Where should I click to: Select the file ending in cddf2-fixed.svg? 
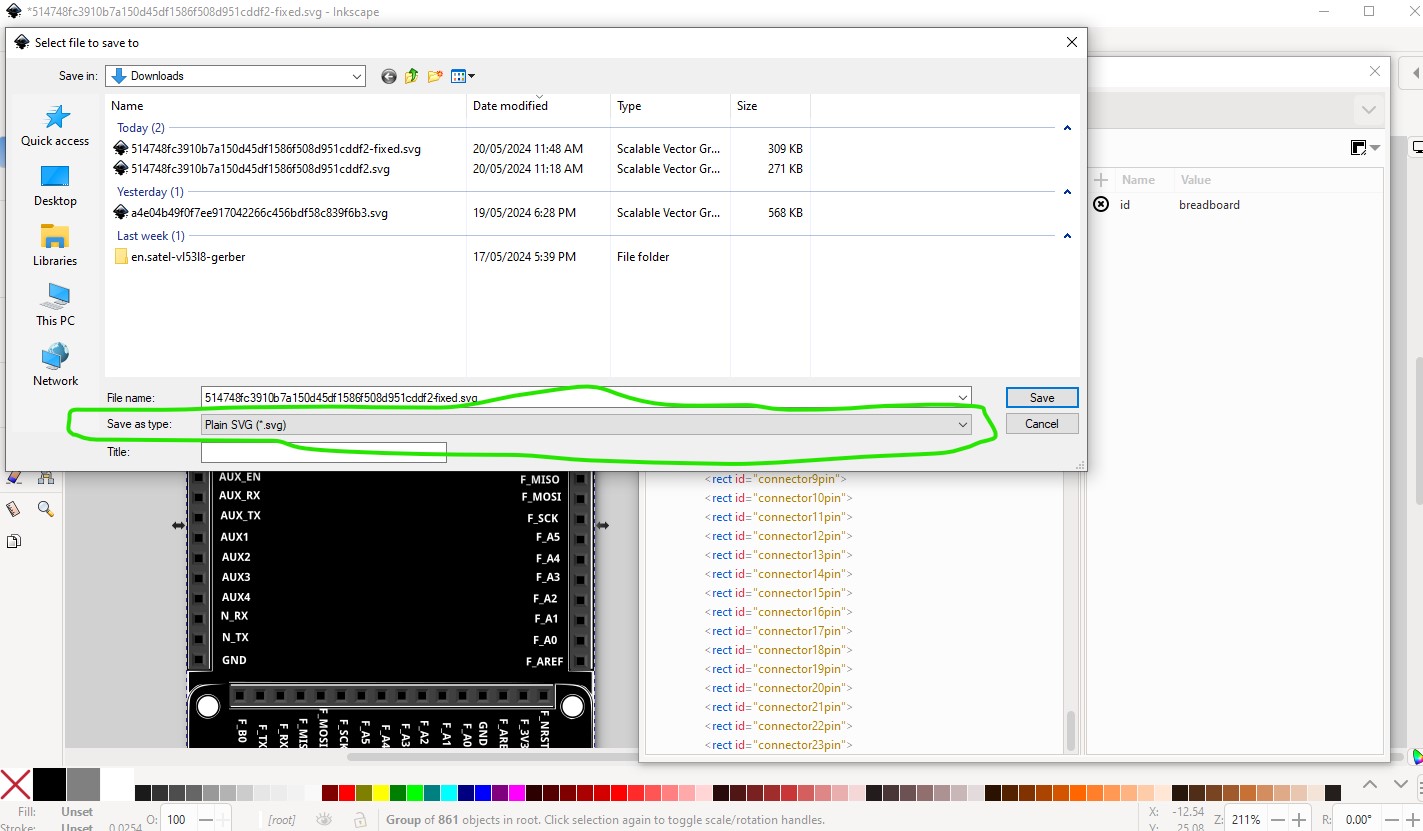coord(276,149)
